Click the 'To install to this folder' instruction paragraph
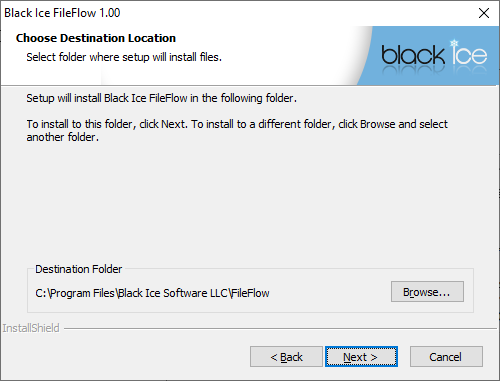The height and width of the screenshot is (381, 500). (x=237, y=130)
